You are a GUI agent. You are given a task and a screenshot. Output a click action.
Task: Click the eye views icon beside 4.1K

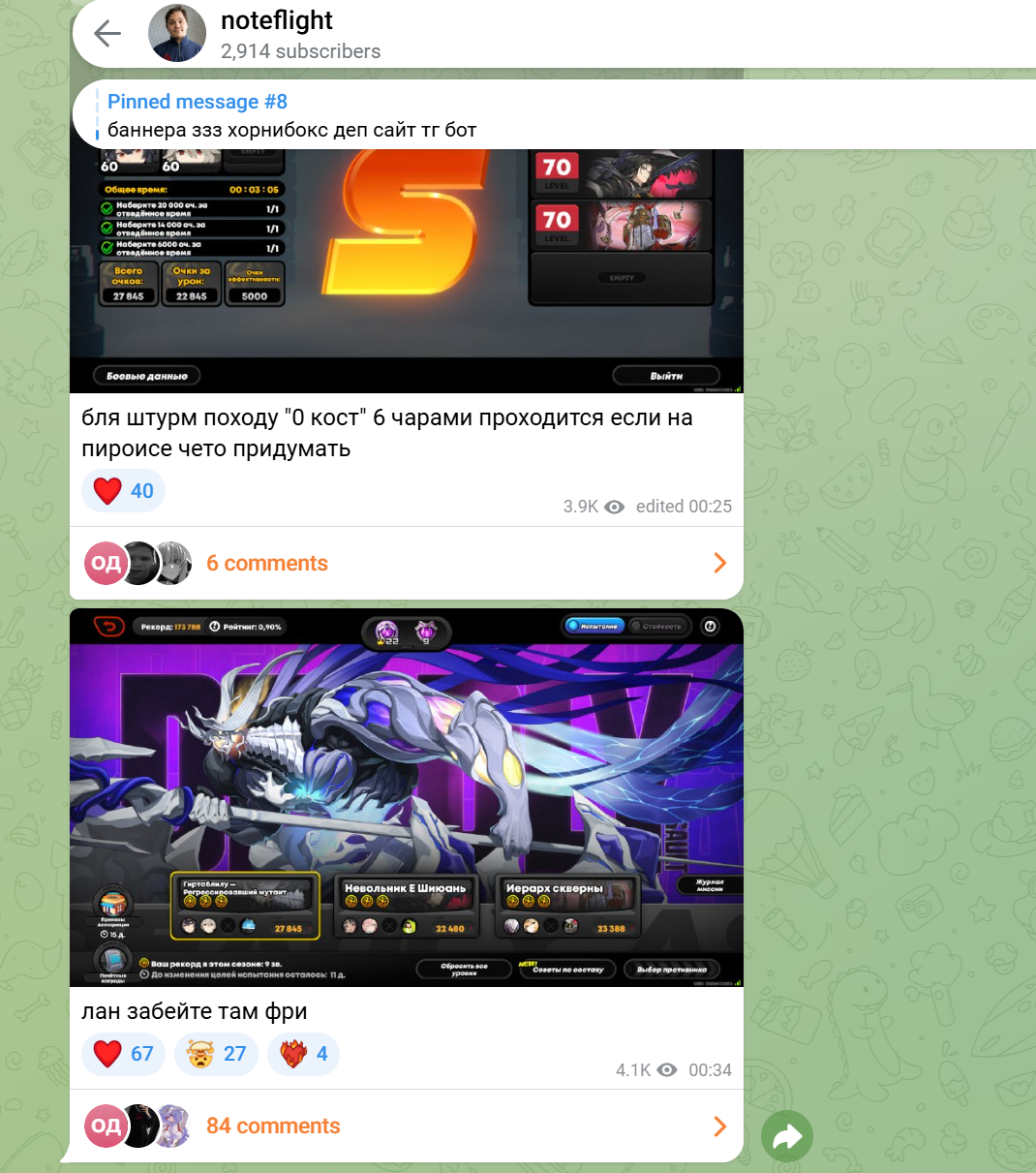coord(667,1070)
